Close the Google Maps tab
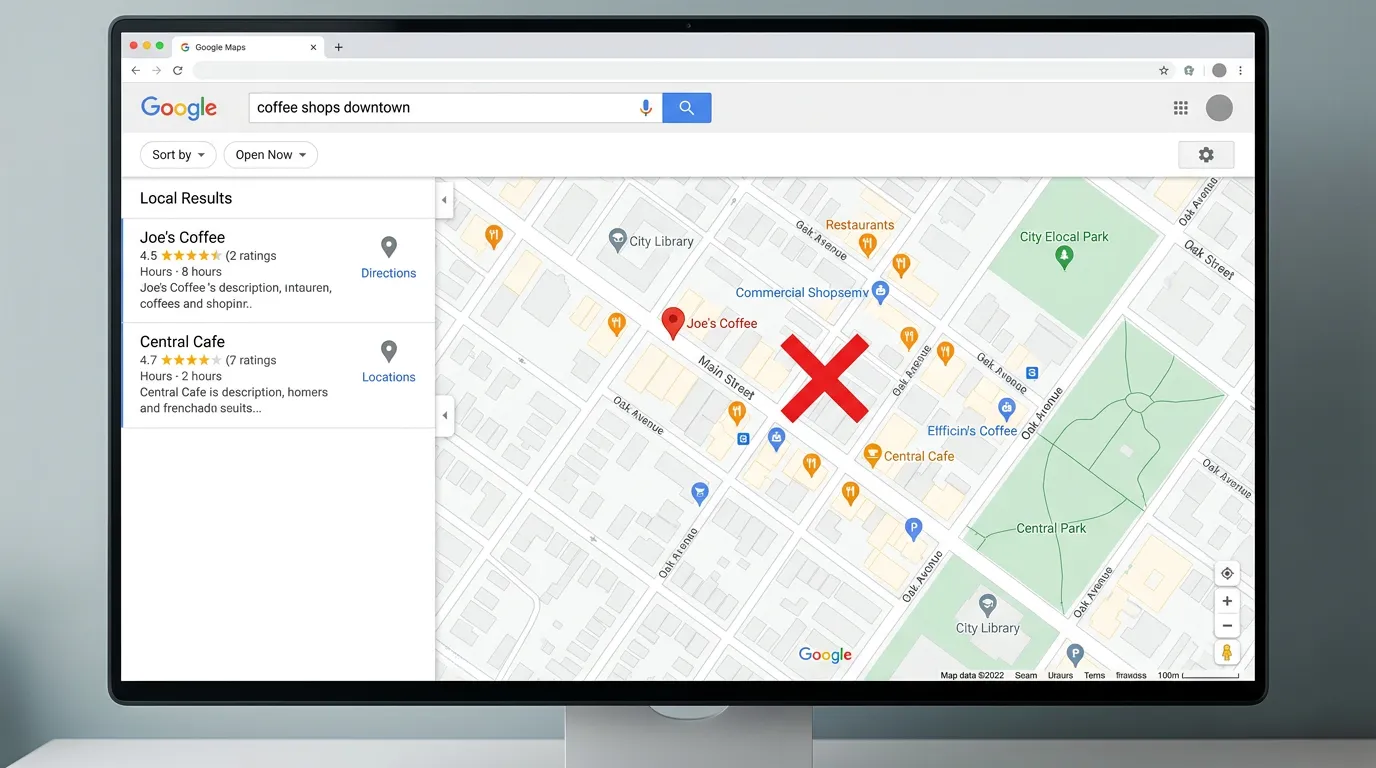 click(x=313, y=47)
